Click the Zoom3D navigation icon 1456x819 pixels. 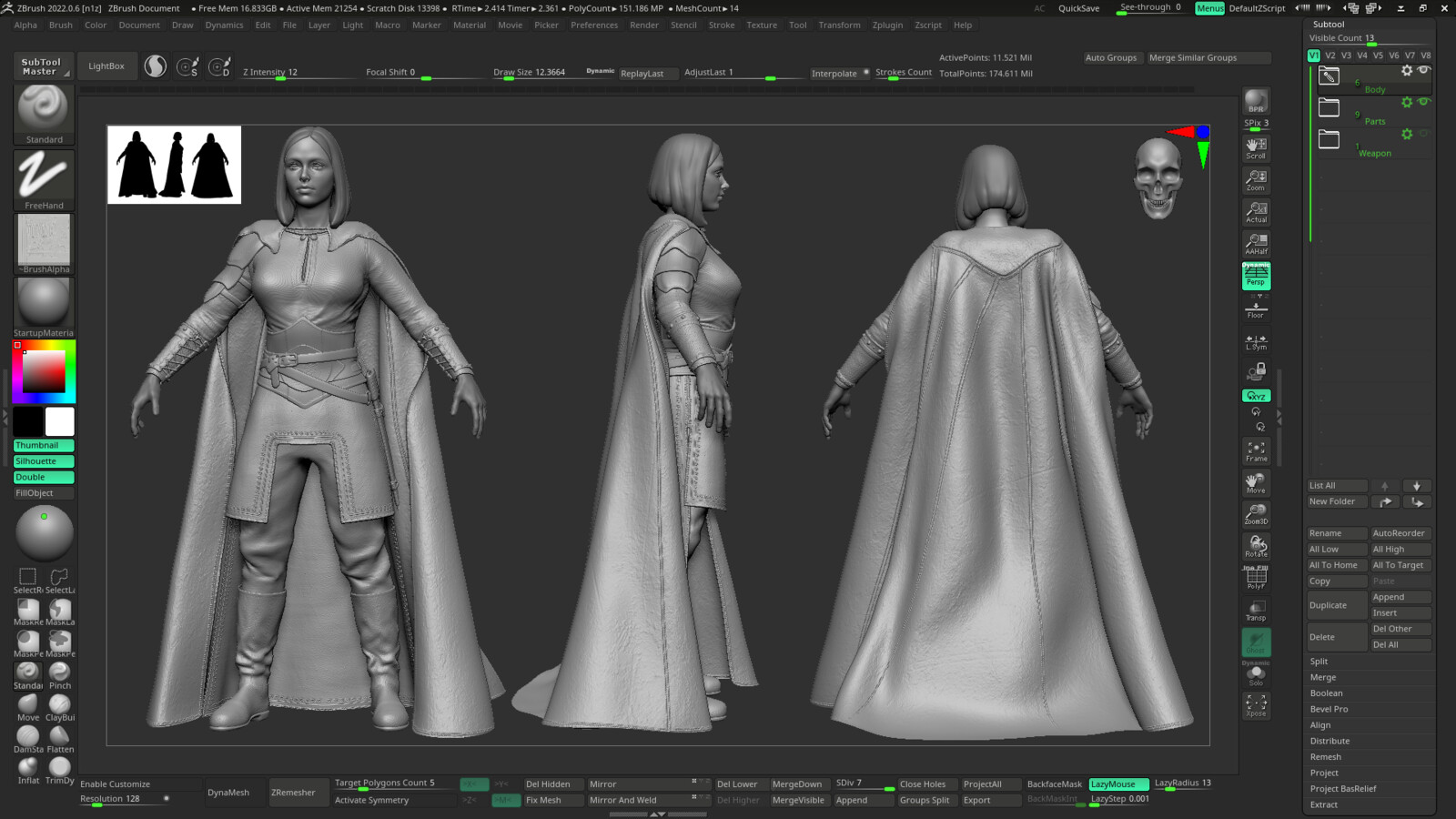1256,515
